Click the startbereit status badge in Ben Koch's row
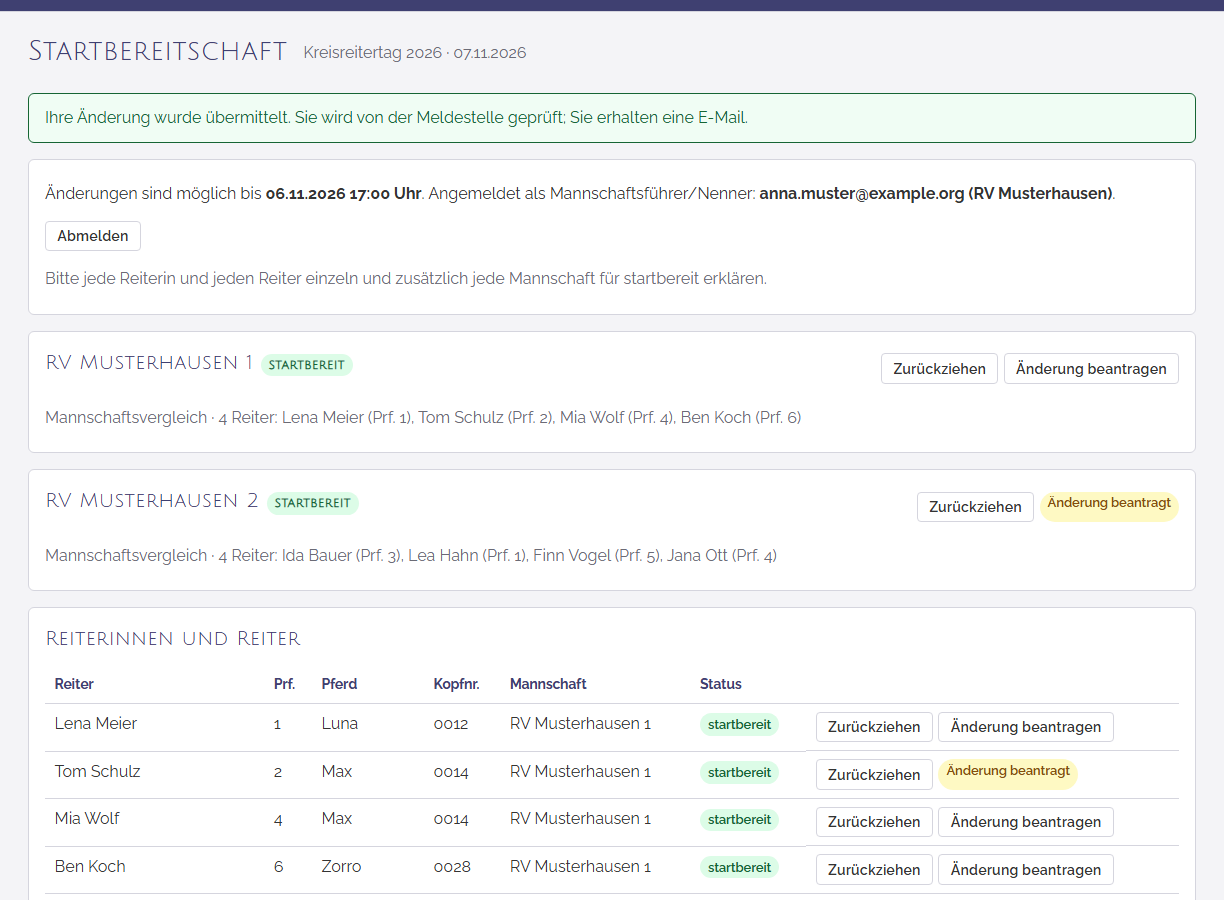The width and height of the screenshot is (1224, 900). click(739, 868)
